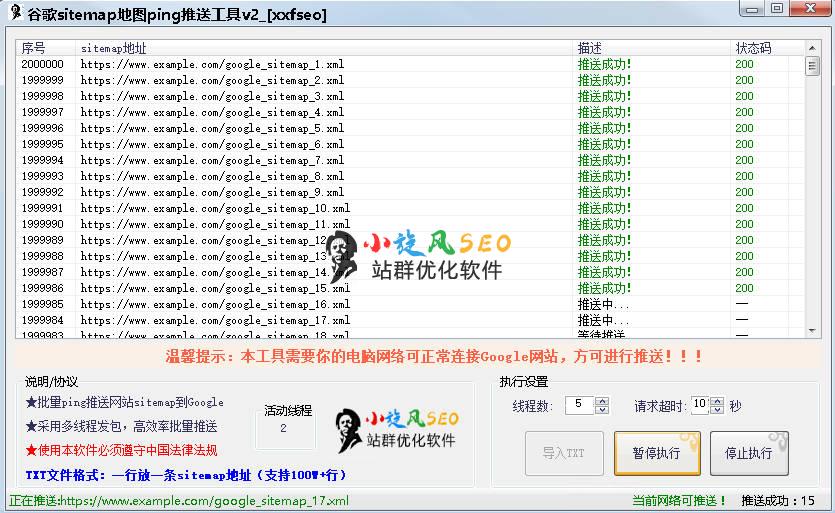Image resolution: width=835 pixels, height=513 pixels.
Task: Click 推送中... in row 1999984
Action: pyautogui.click(x=603, y=320)
